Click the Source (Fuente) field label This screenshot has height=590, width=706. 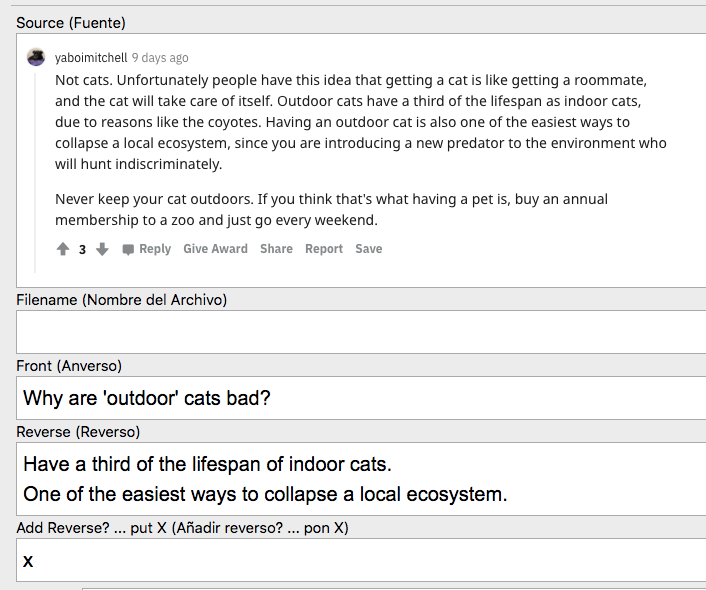click(x=71, y=22)
